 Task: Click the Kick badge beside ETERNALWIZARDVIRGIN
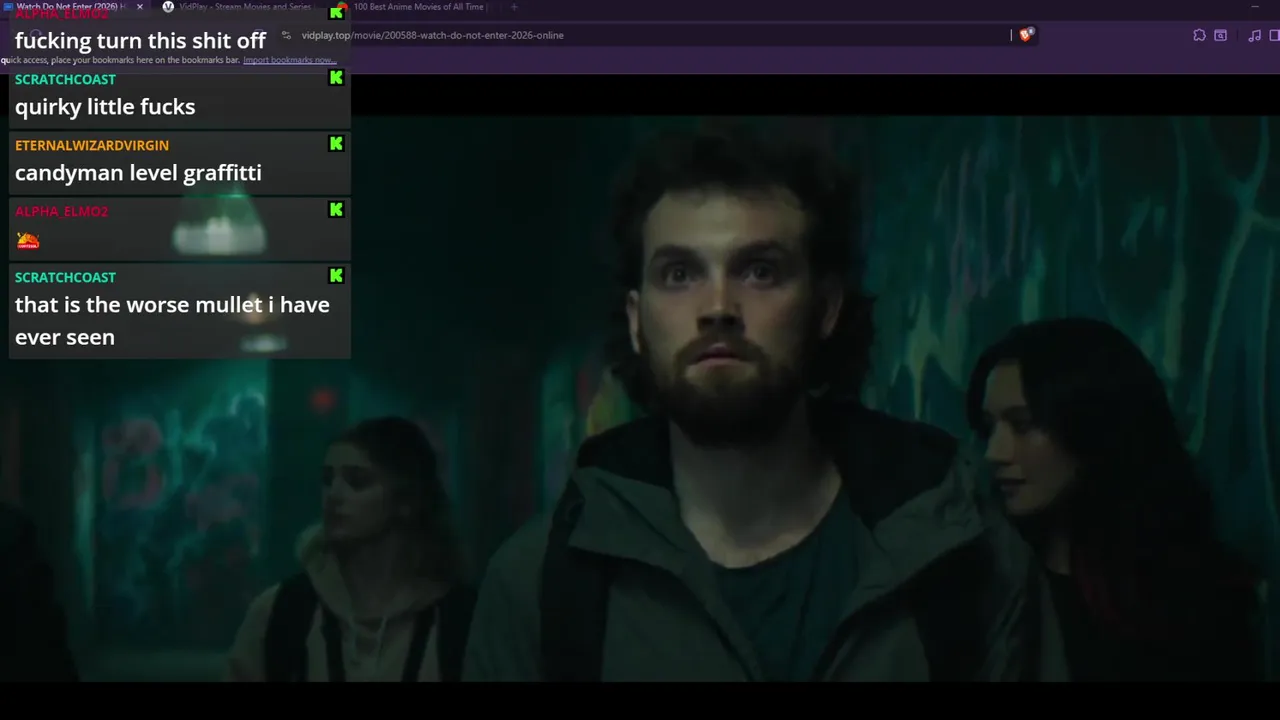[336, 144]
